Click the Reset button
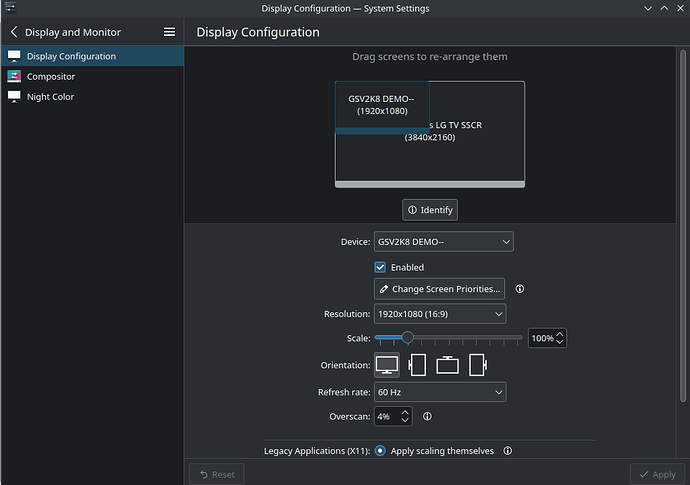 217,474
